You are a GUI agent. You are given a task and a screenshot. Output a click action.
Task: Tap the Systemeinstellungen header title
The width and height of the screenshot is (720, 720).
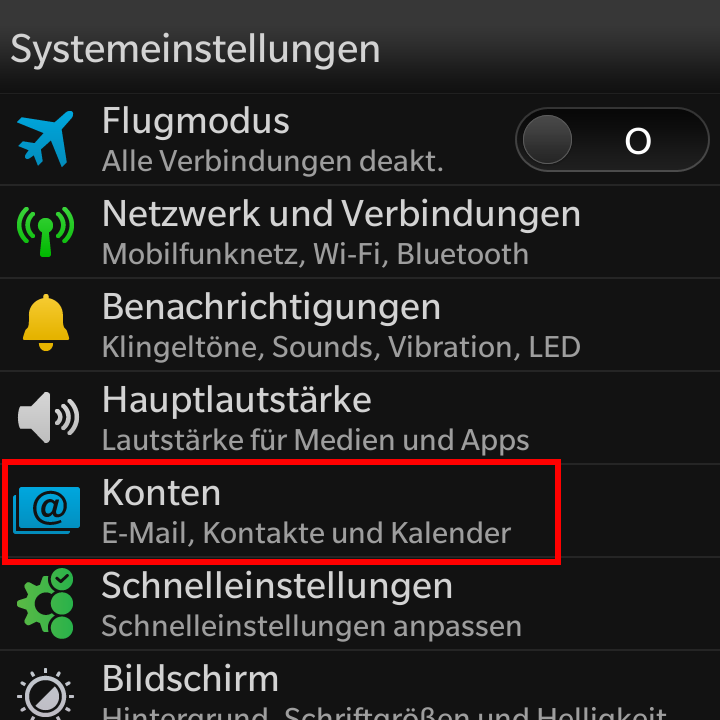click(195, 50)
